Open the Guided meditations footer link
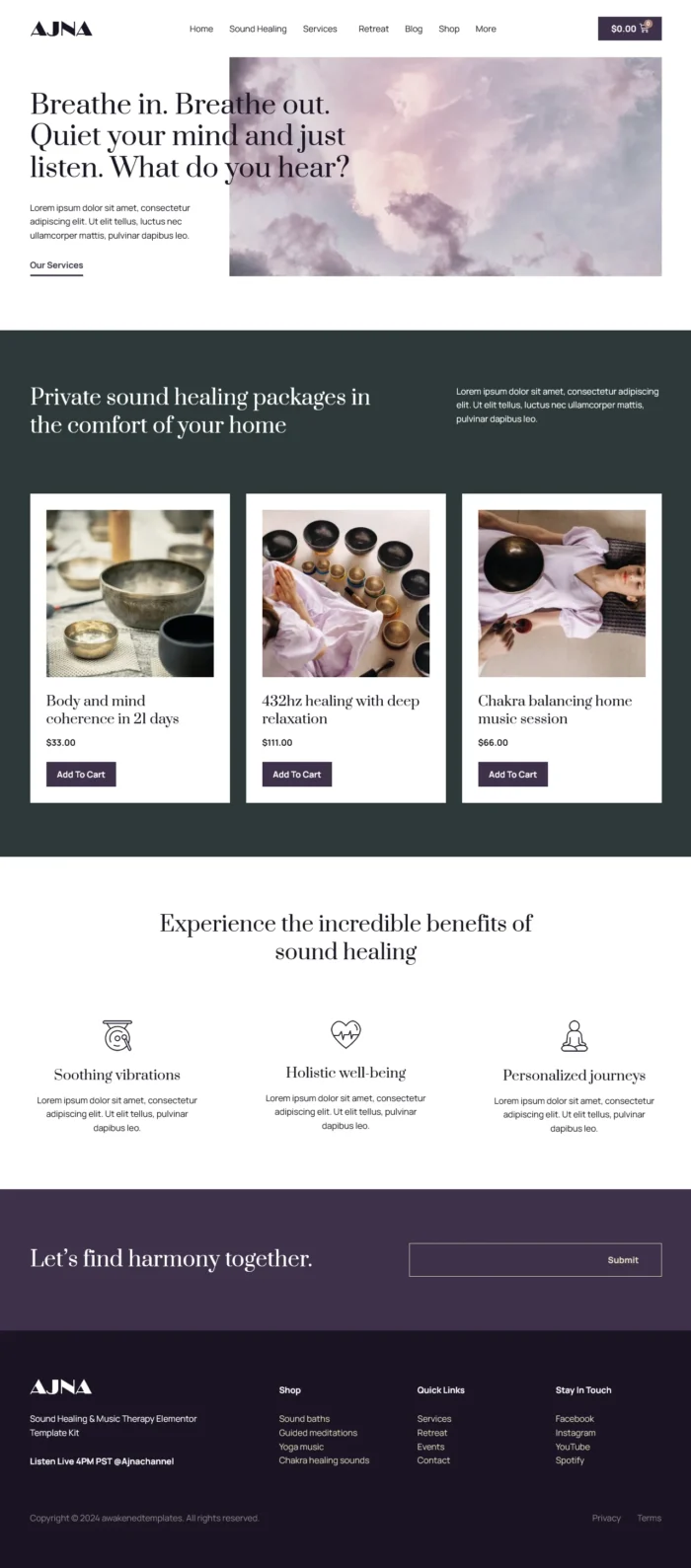Screen dimensions: 691x1568 tap(318, 1433)
